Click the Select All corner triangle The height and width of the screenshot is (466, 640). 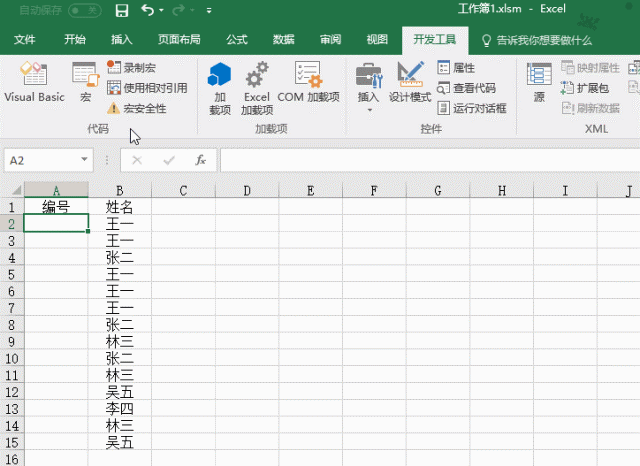click(x=16, y=190)
